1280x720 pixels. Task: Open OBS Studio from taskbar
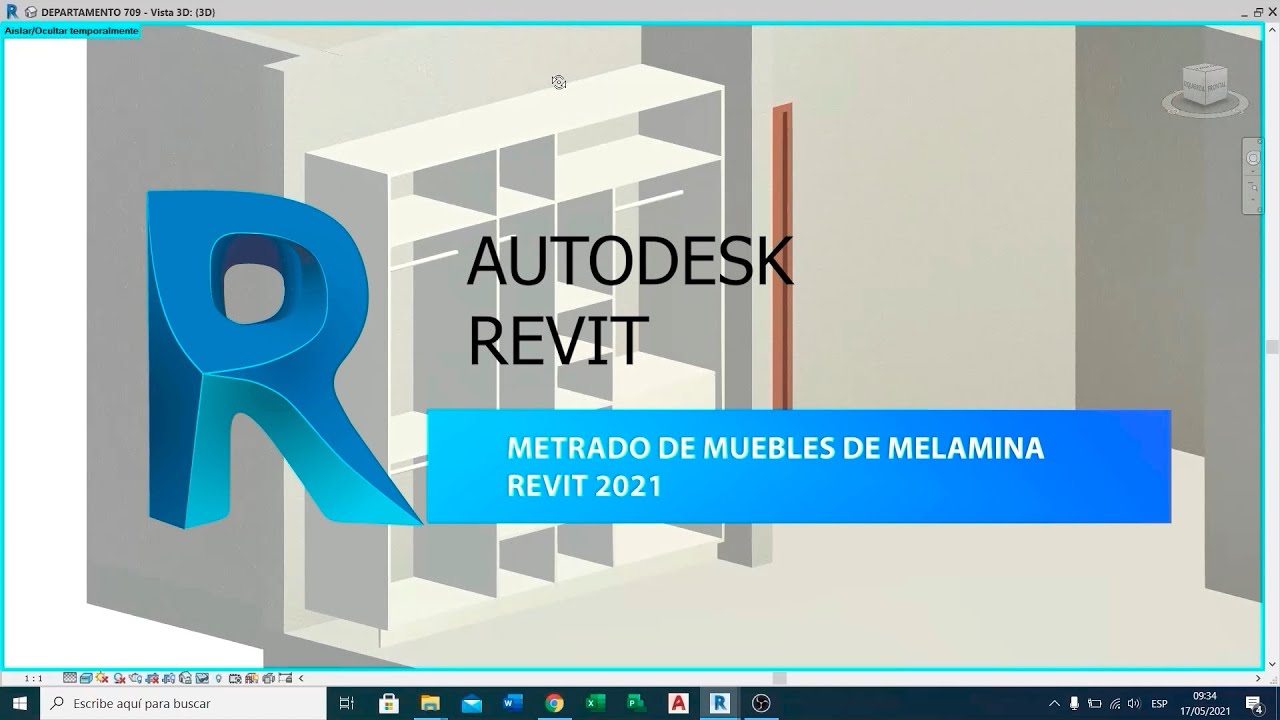coord(761,703)
